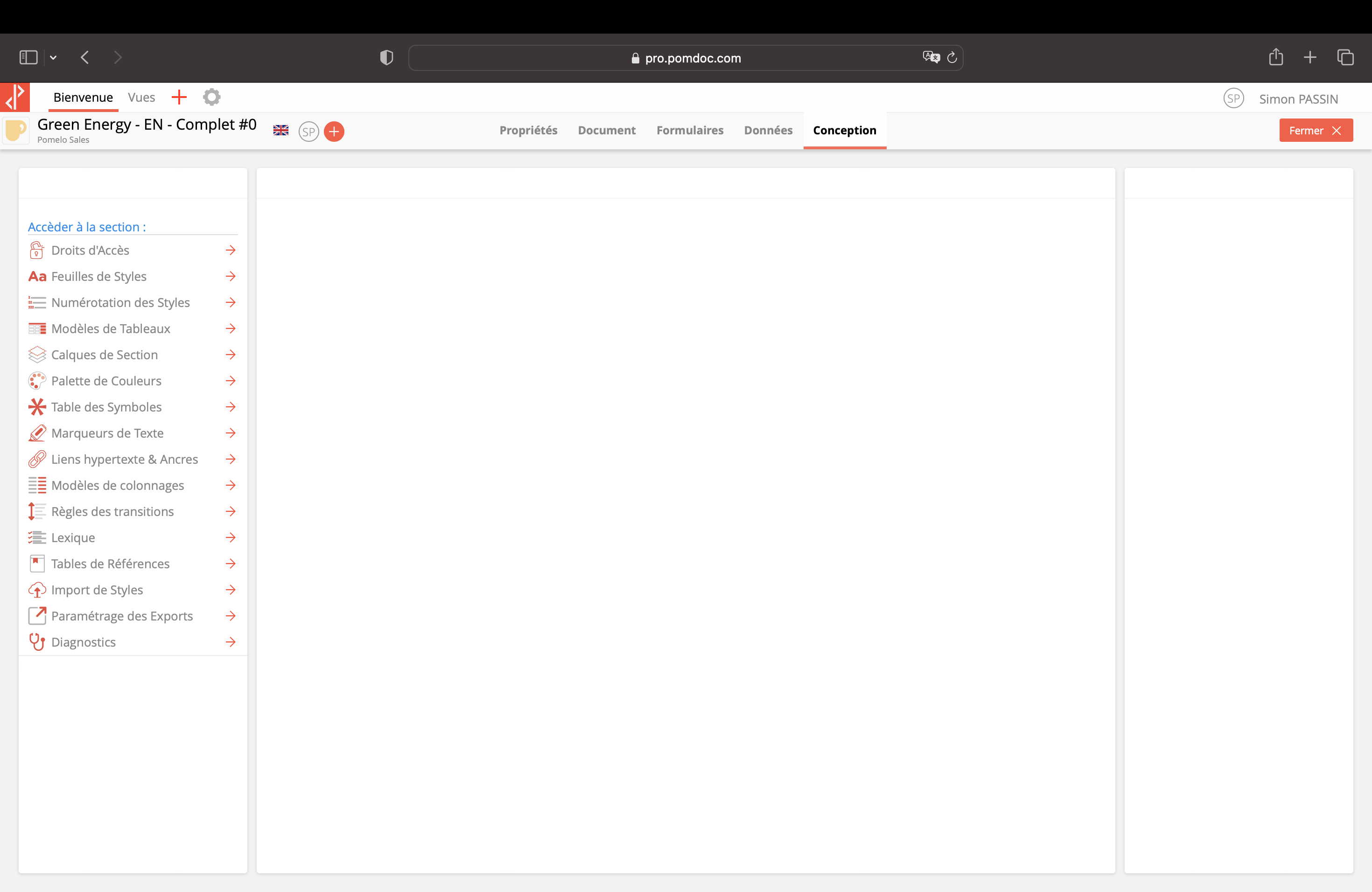1372x892 pixels.
Task: Click the Droits d'Accès lock icon
Action: tap(36, 250)
